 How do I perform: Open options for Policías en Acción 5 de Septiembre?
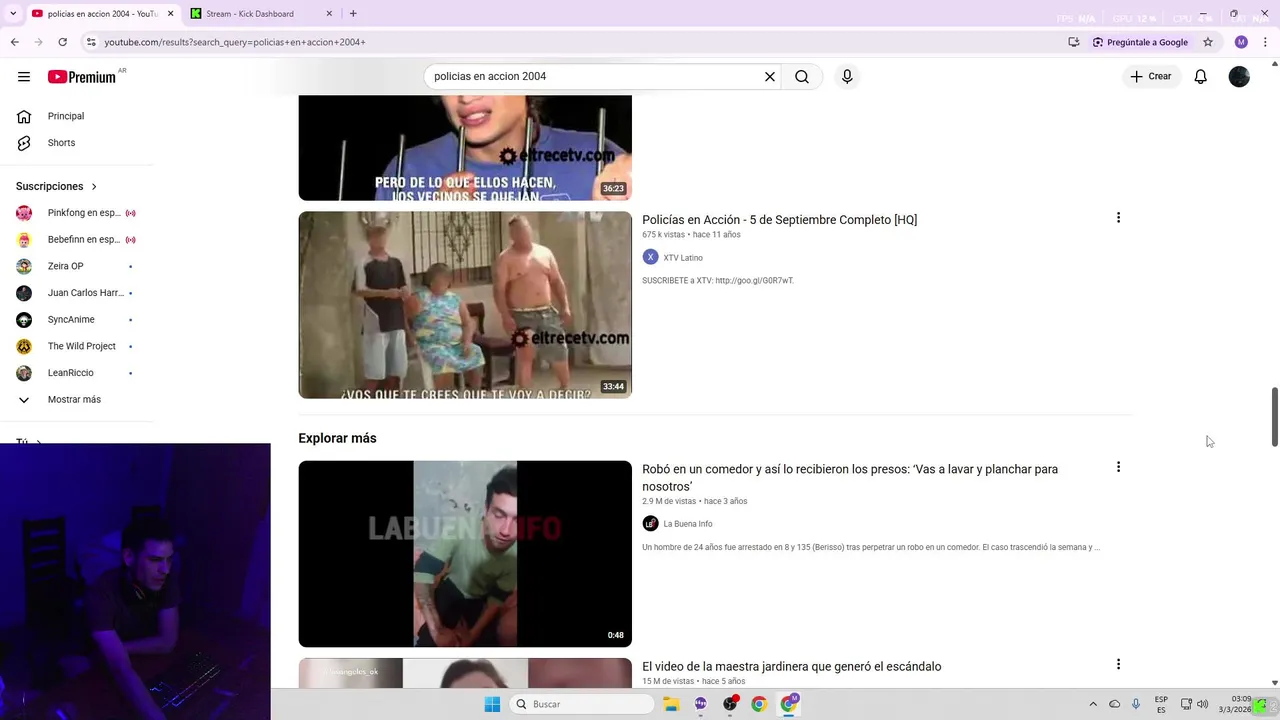tap(1118, 218)
